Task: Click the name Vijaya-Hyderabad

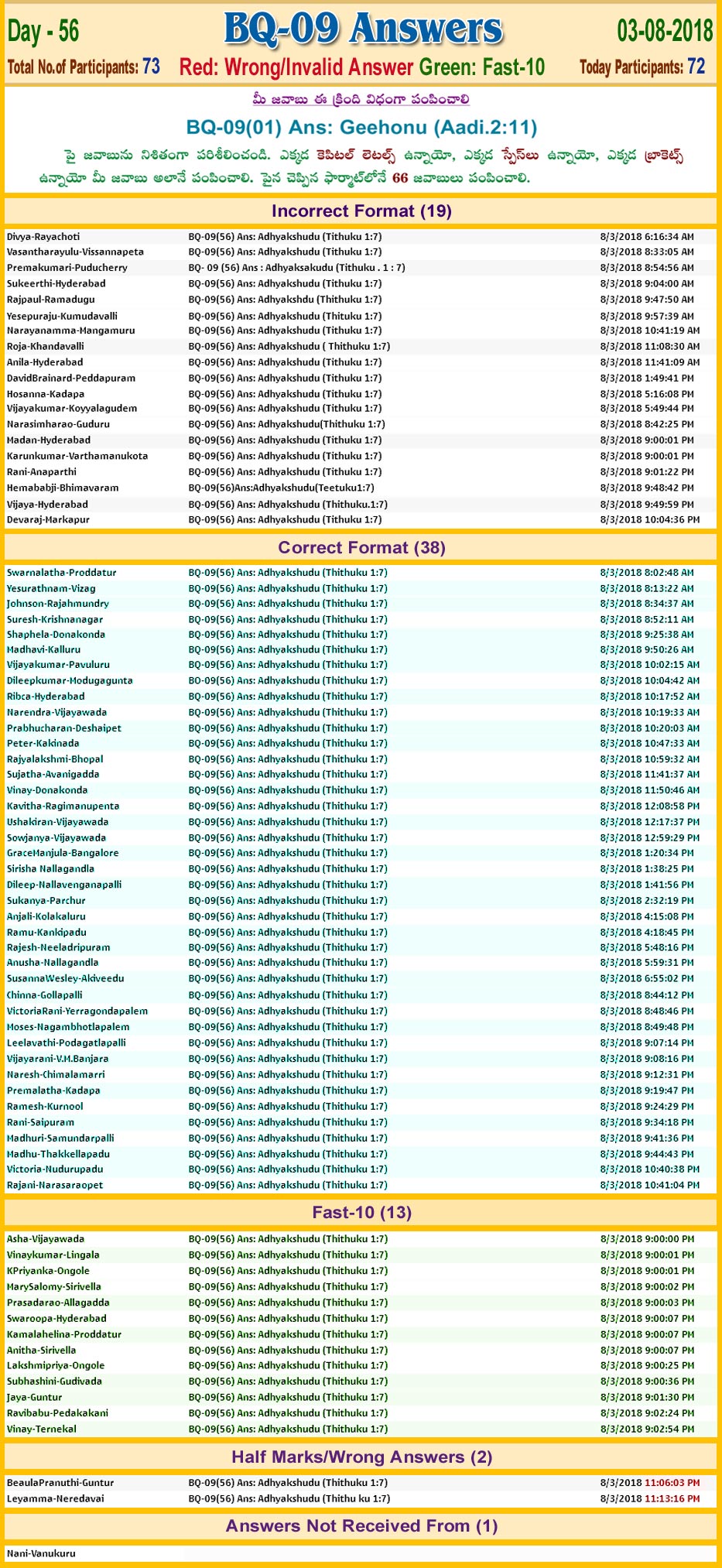Action: tap(47, 504)
